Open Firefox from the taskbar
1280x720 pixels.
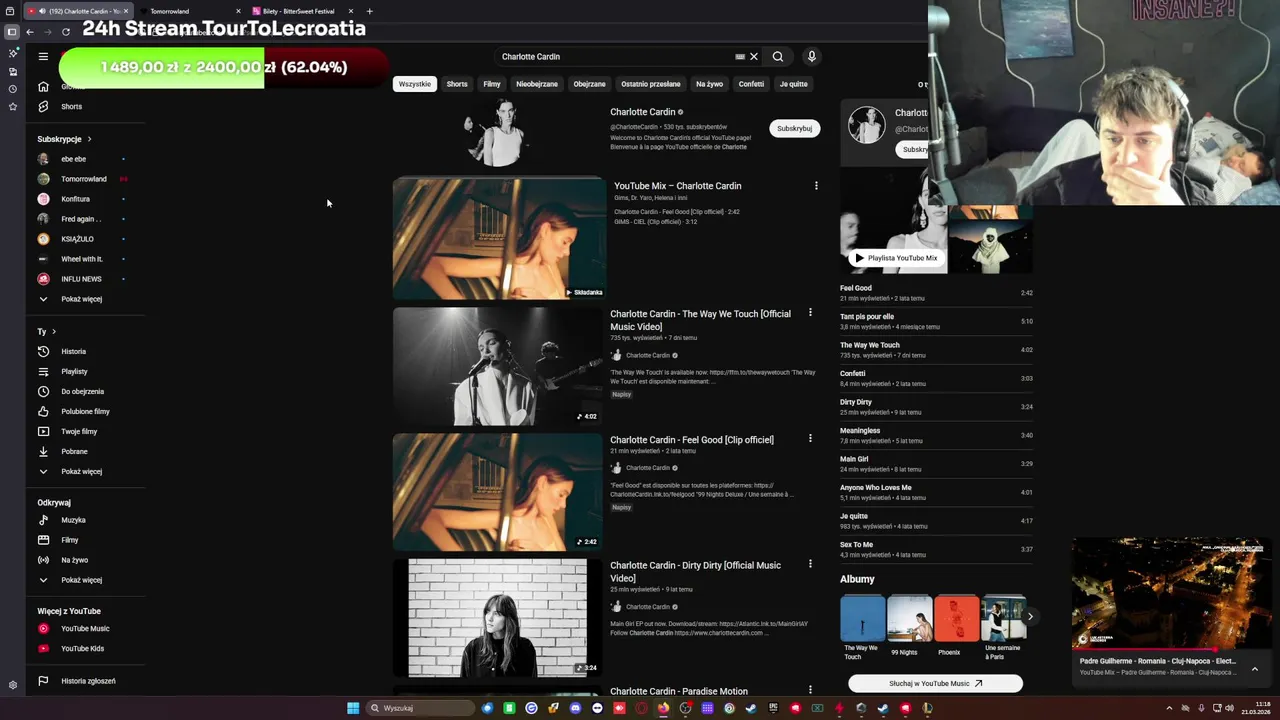pyautogui.click(x=663, y=708)
